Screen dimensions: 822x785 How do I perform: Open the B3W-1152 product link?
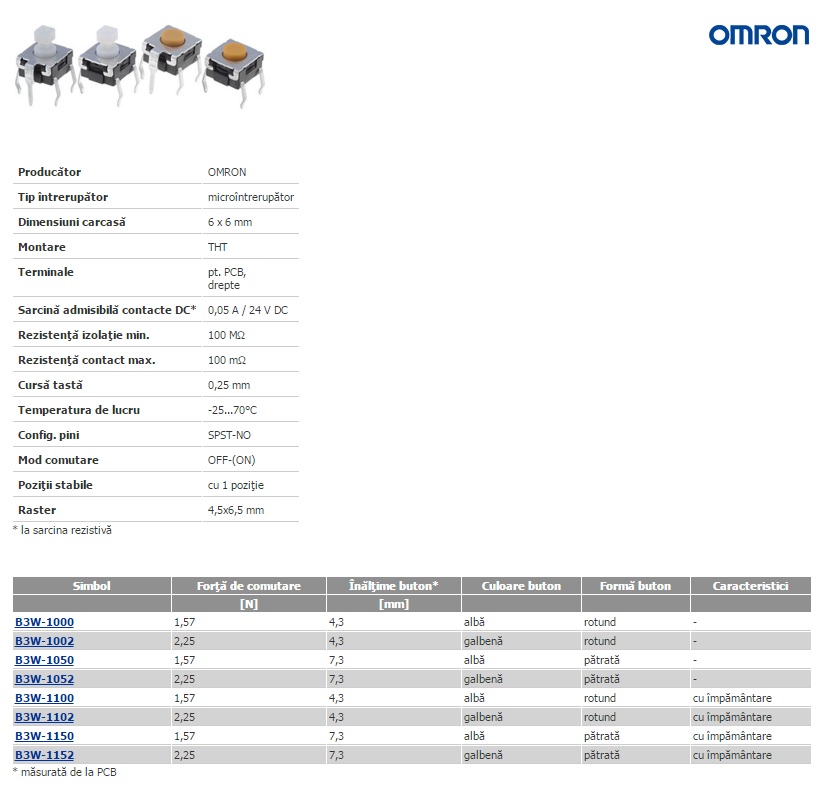[45, 755]
